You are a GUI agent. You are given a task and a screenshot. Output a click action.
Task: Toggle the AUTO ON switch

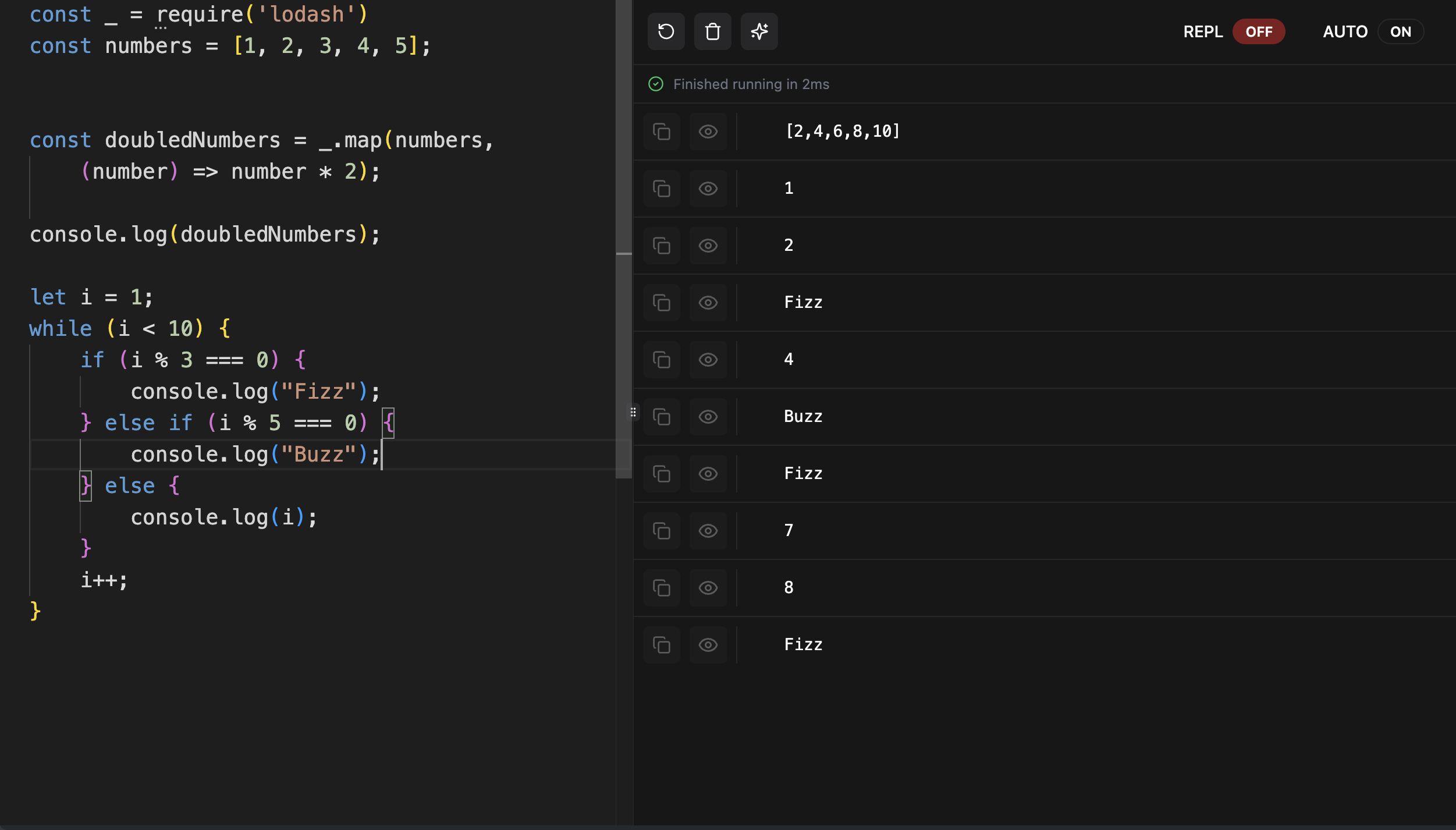[x=1401, y=31]
